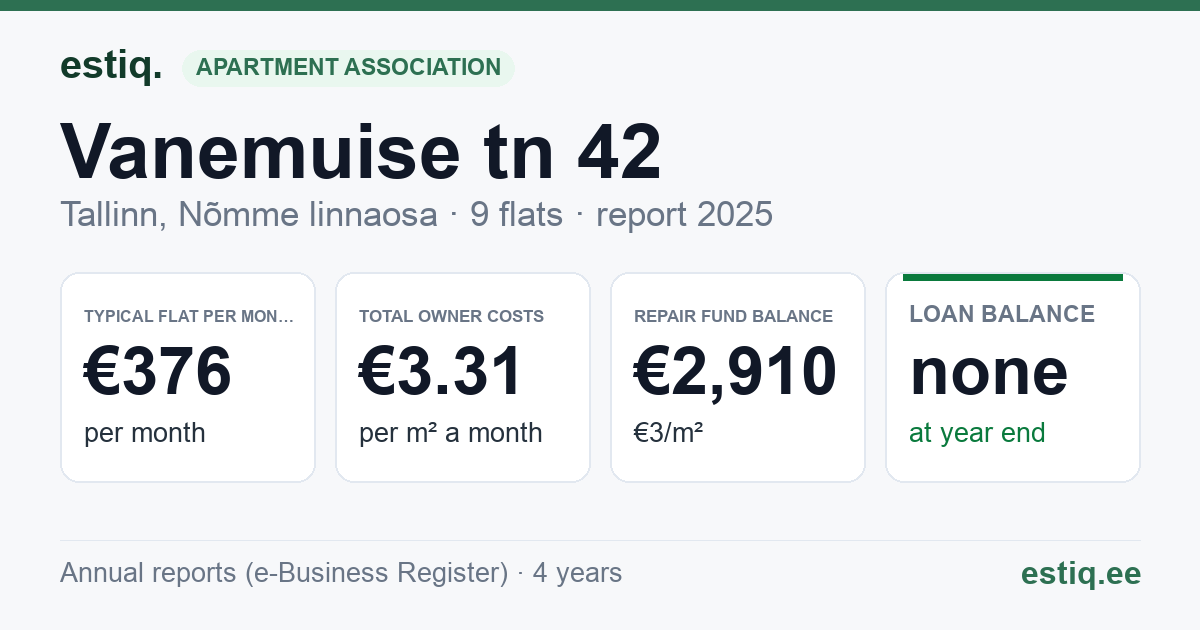The image size is (1200, 630).
Task: Click the €2,910 value
Action: point(735,371)
